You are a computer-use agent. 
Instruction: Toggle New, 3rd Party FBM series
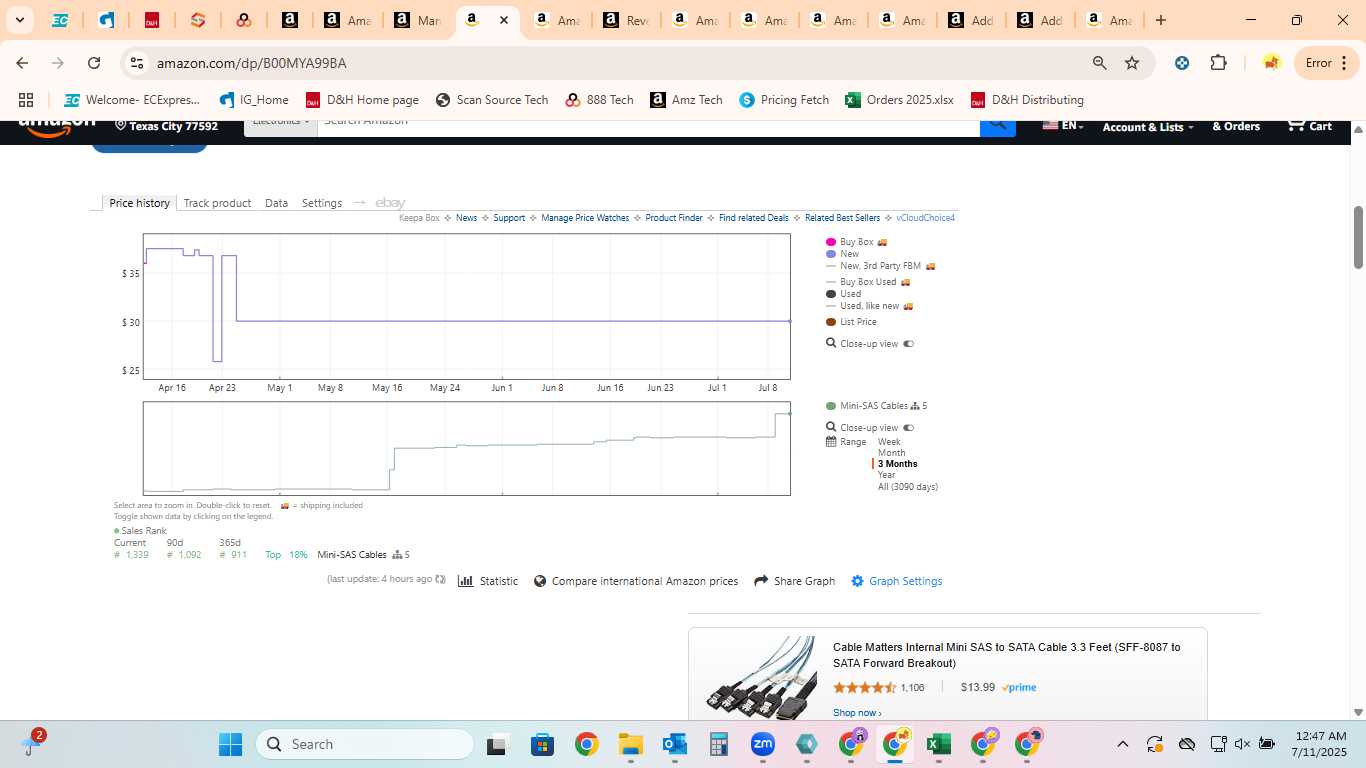click(x=880, y=266)
